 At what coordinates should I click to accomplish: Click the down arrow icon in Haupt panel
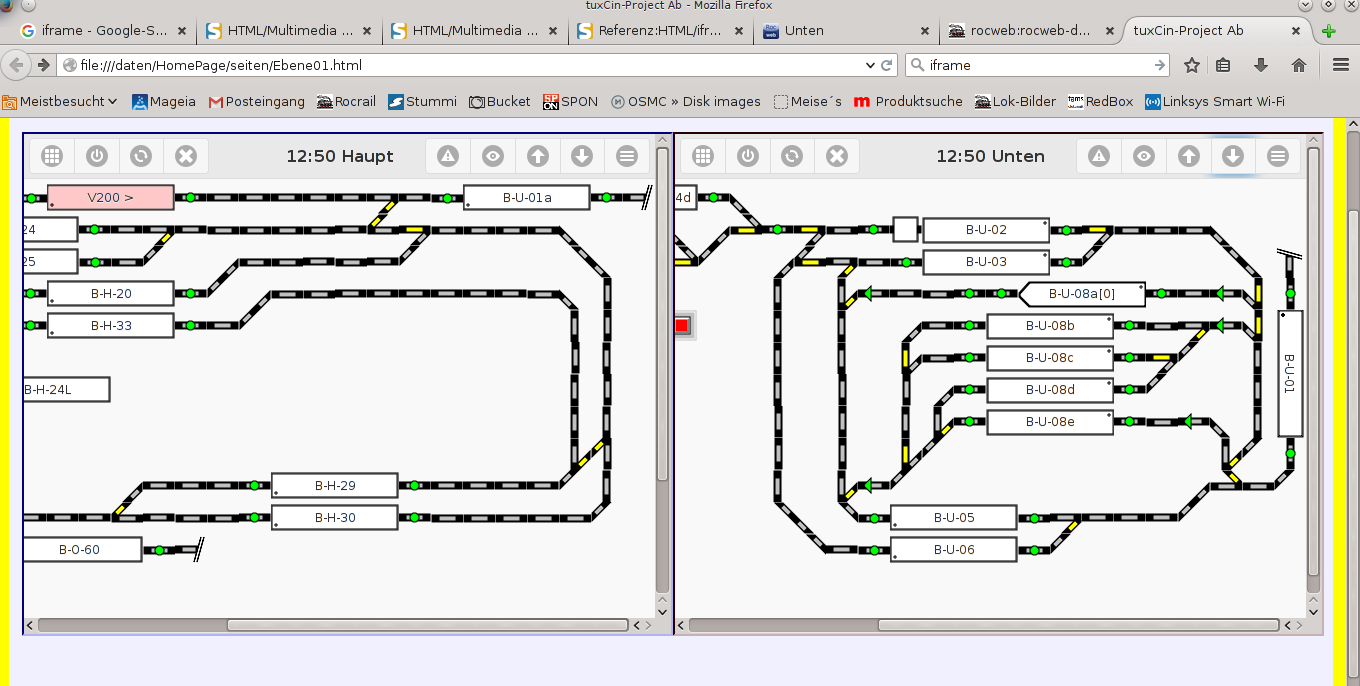tap(582, 156)
